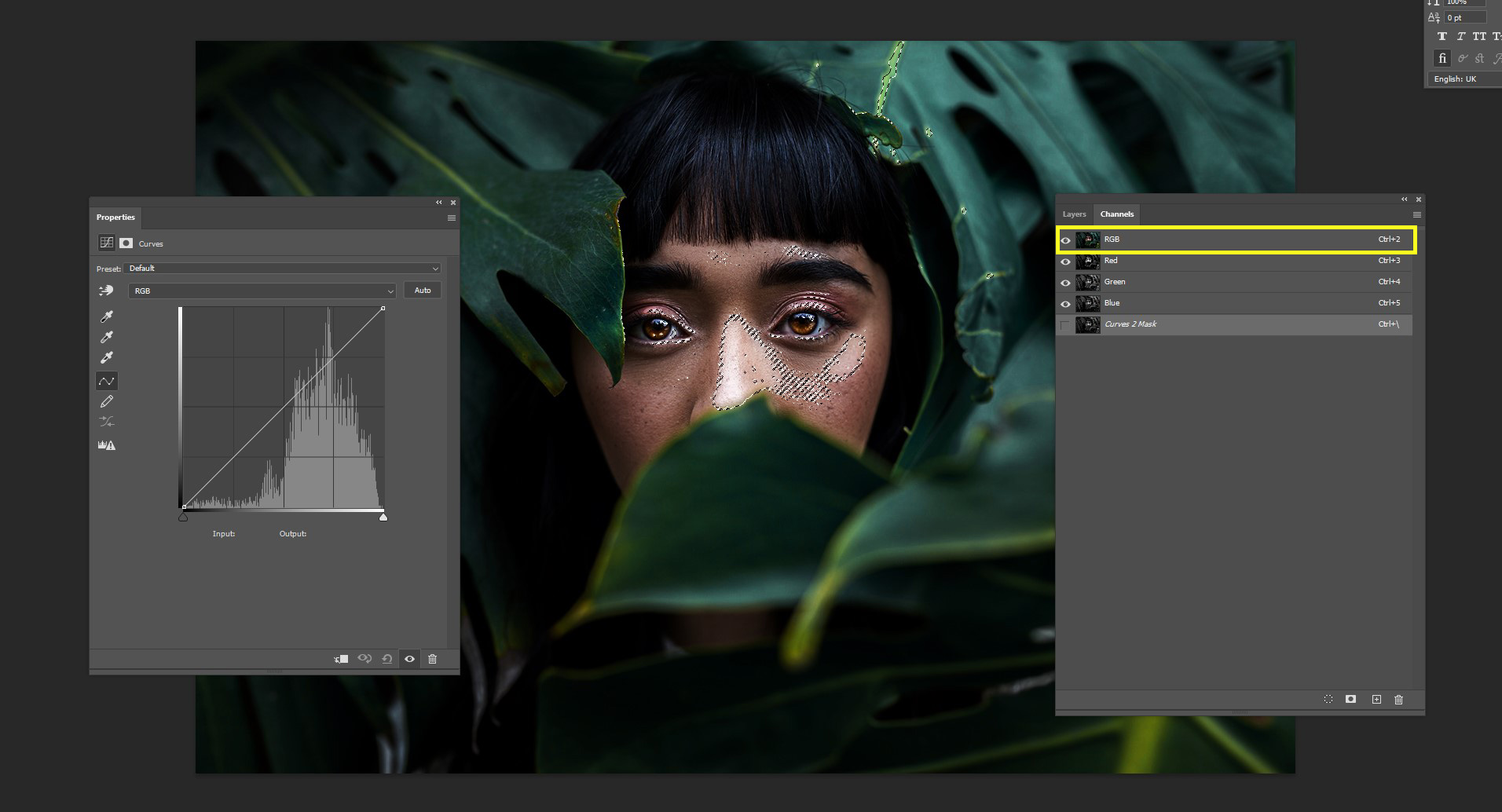Screen dimensions: 1502x812
Task: Select the Properties tab
Action: (x=115, y=218)
